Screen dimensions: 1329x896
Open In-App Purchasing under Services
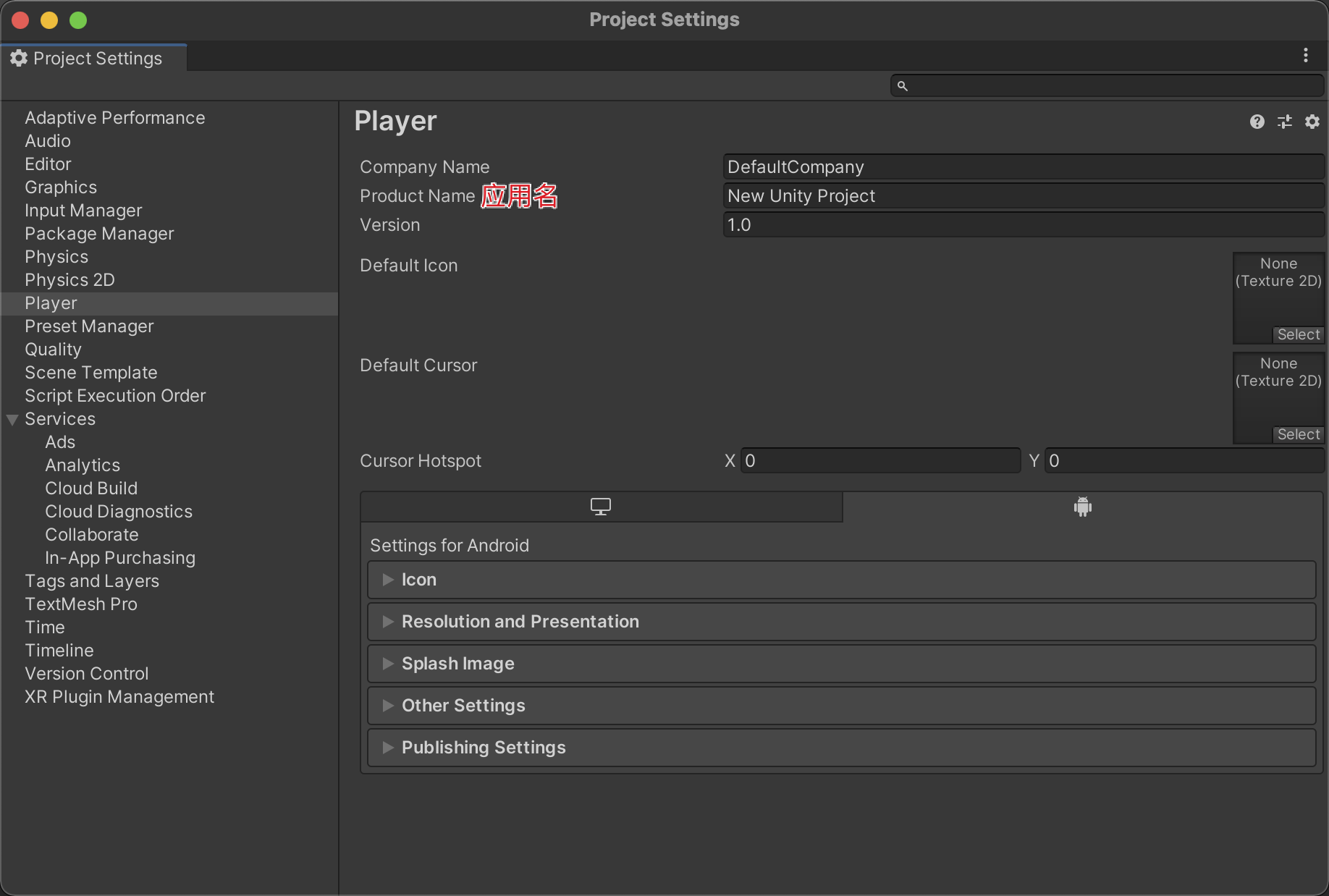coord(169,558)
